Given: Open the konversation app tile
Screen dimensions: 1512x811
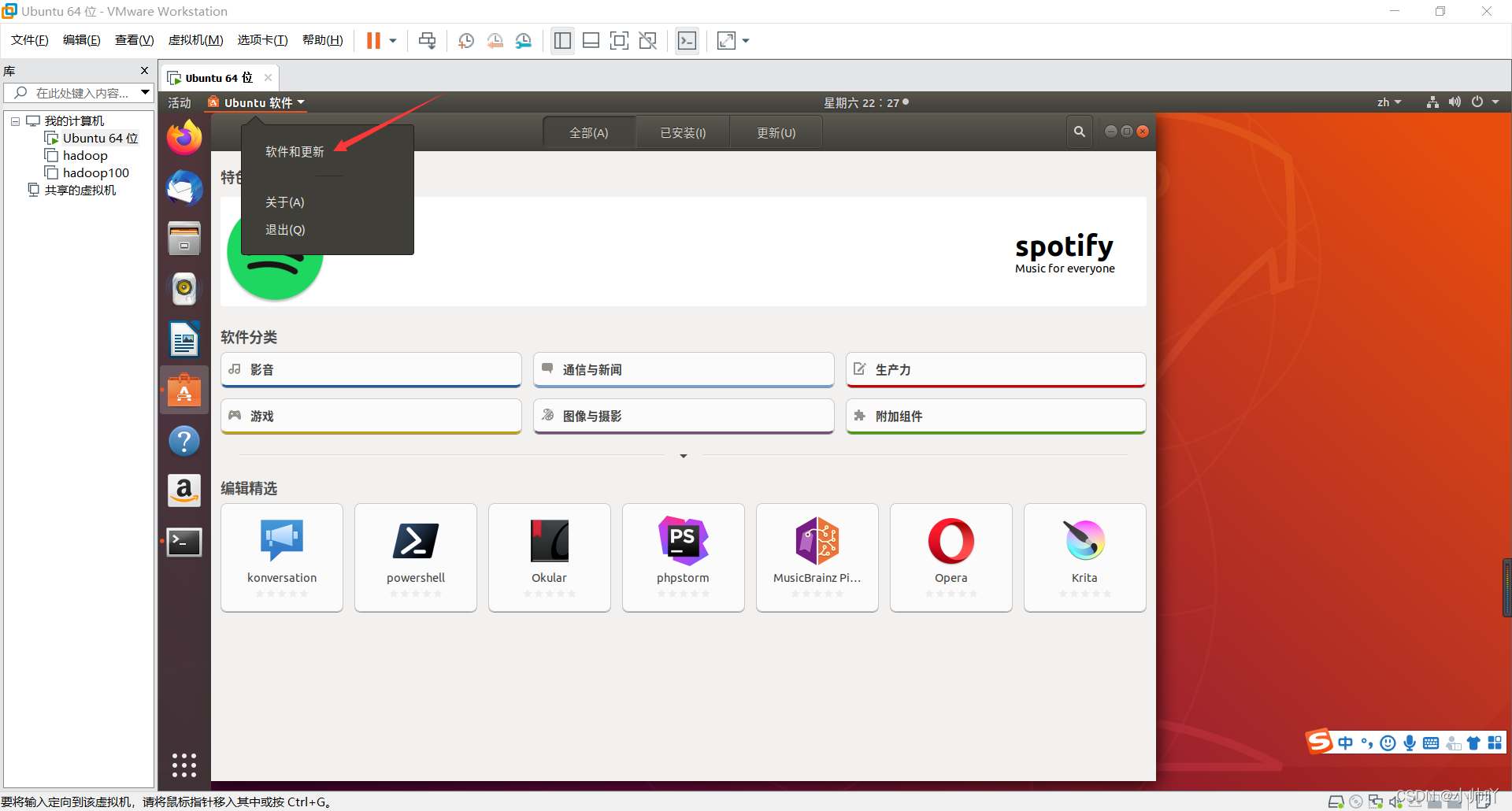Looking at the screenshot, I should click(282, 557).
